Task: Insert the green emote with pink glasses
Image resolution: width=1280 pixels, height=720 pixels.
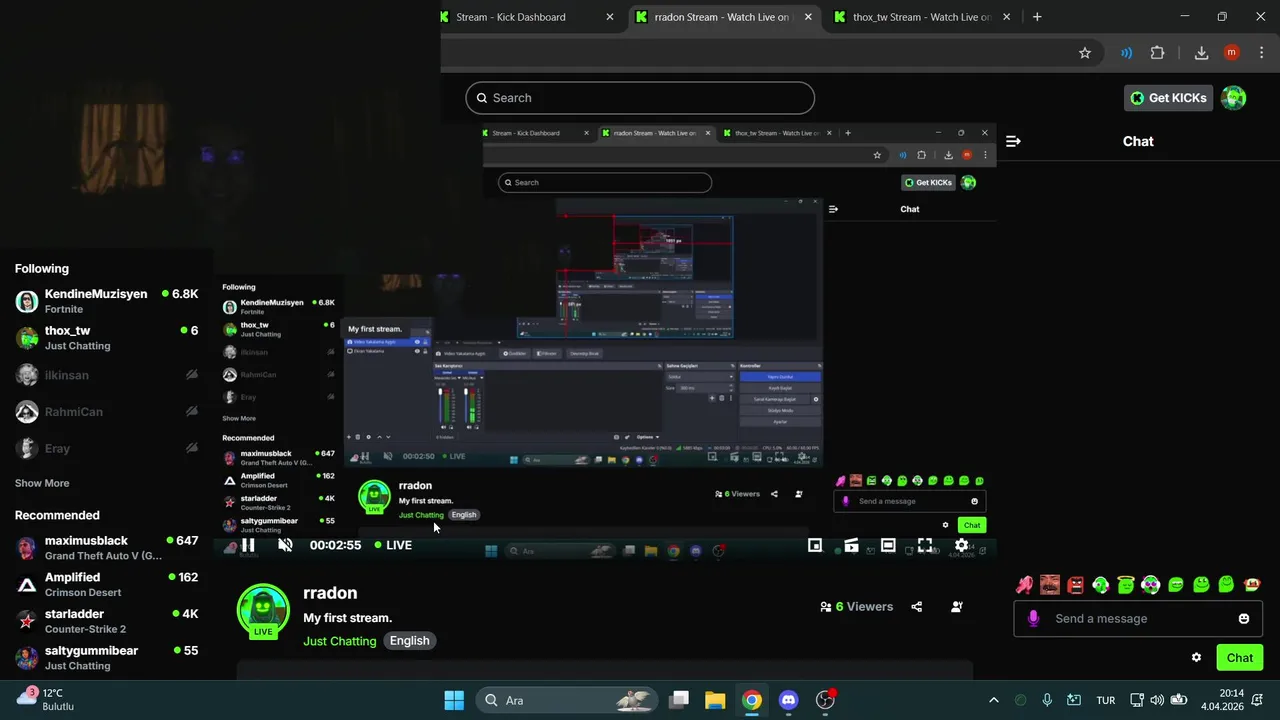Action: coord(1151,584)
